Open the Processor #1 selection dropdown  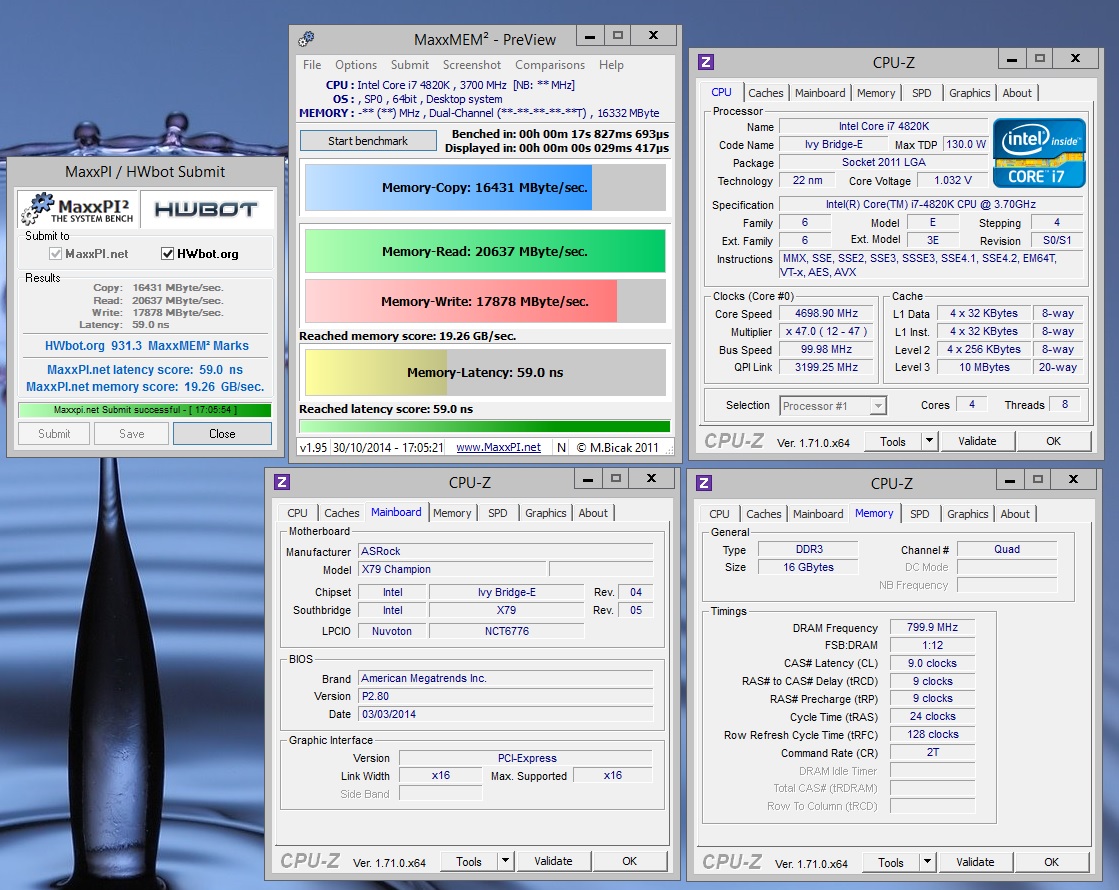[x=879, y=406]
